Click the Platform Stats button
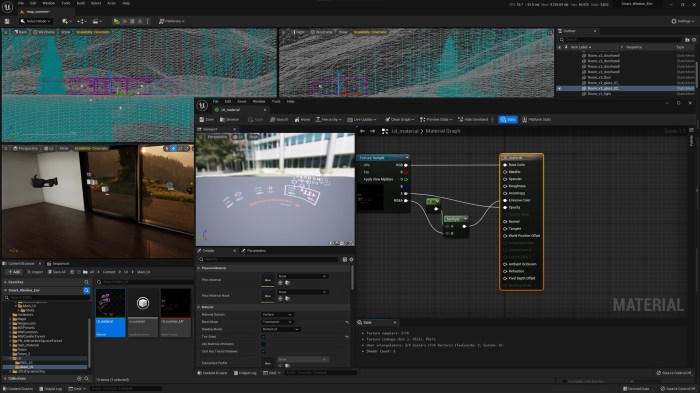700x393 pixels. 537,120
